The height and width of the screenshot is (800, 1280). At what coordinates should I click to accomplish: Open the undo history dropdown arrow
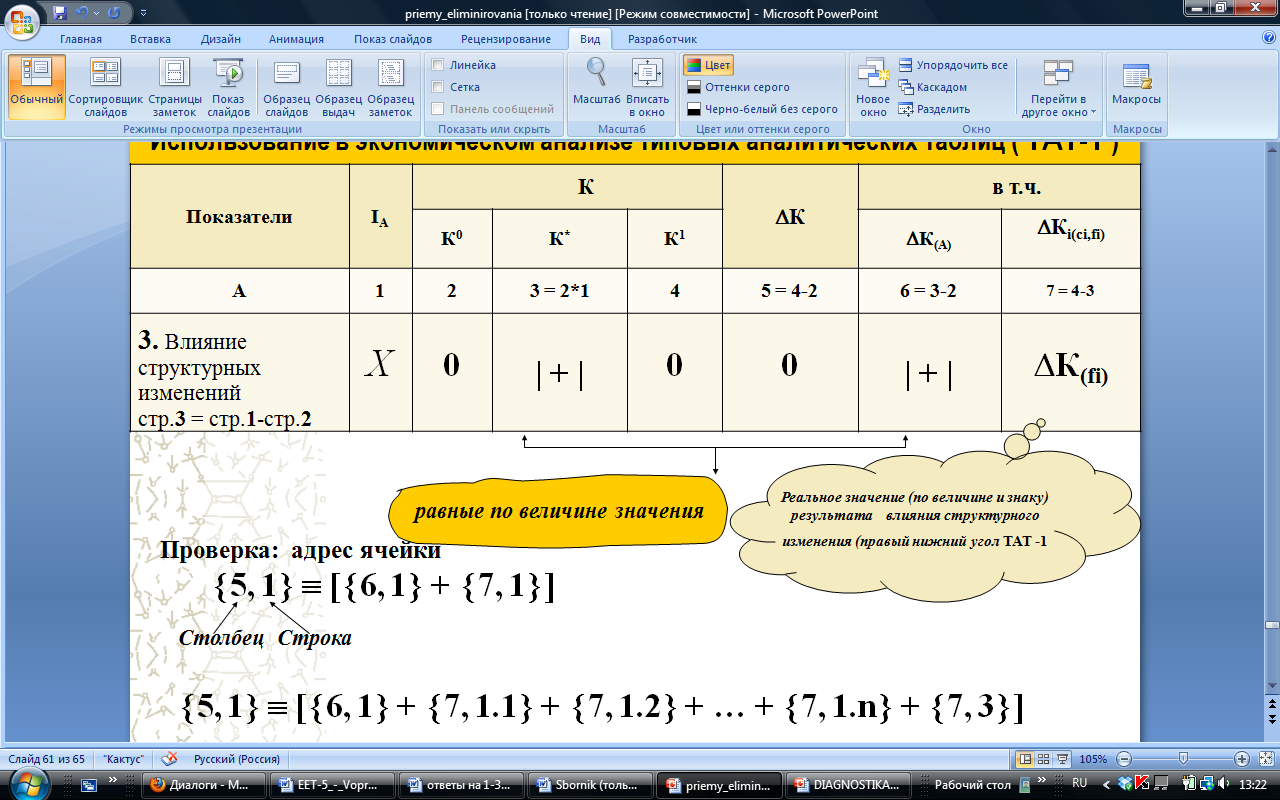(98, 14)
